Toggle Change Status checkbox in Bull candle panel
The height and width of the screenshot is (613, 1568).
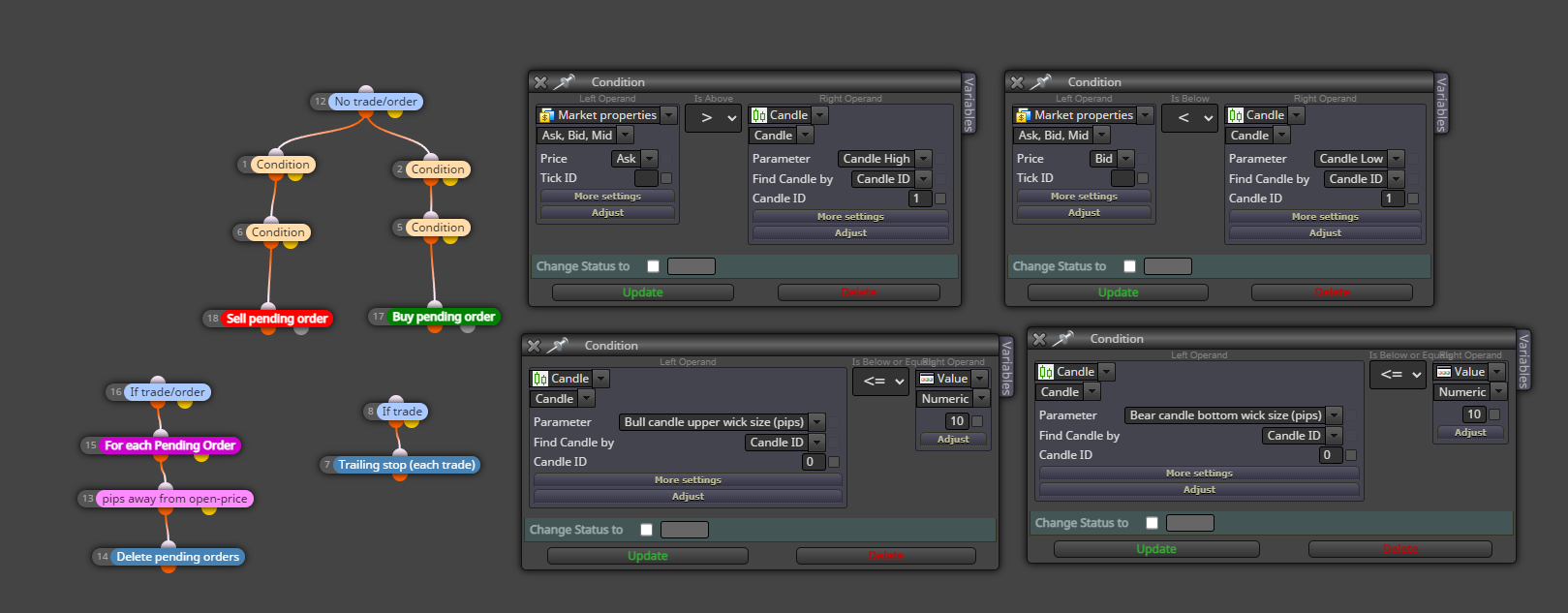[646, 530]
